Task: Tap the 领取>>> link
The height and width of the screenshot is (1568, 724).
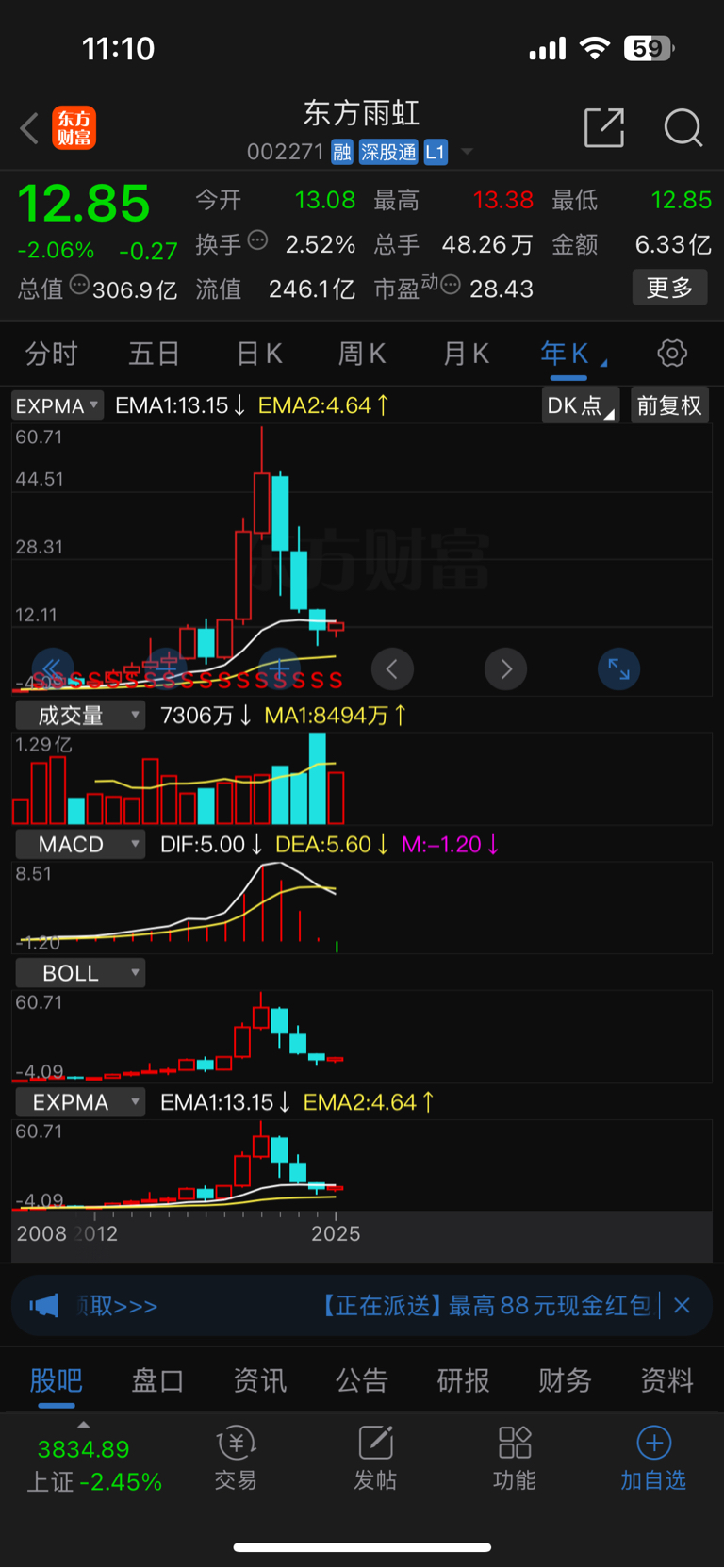Action: [x=117, y=1306]
